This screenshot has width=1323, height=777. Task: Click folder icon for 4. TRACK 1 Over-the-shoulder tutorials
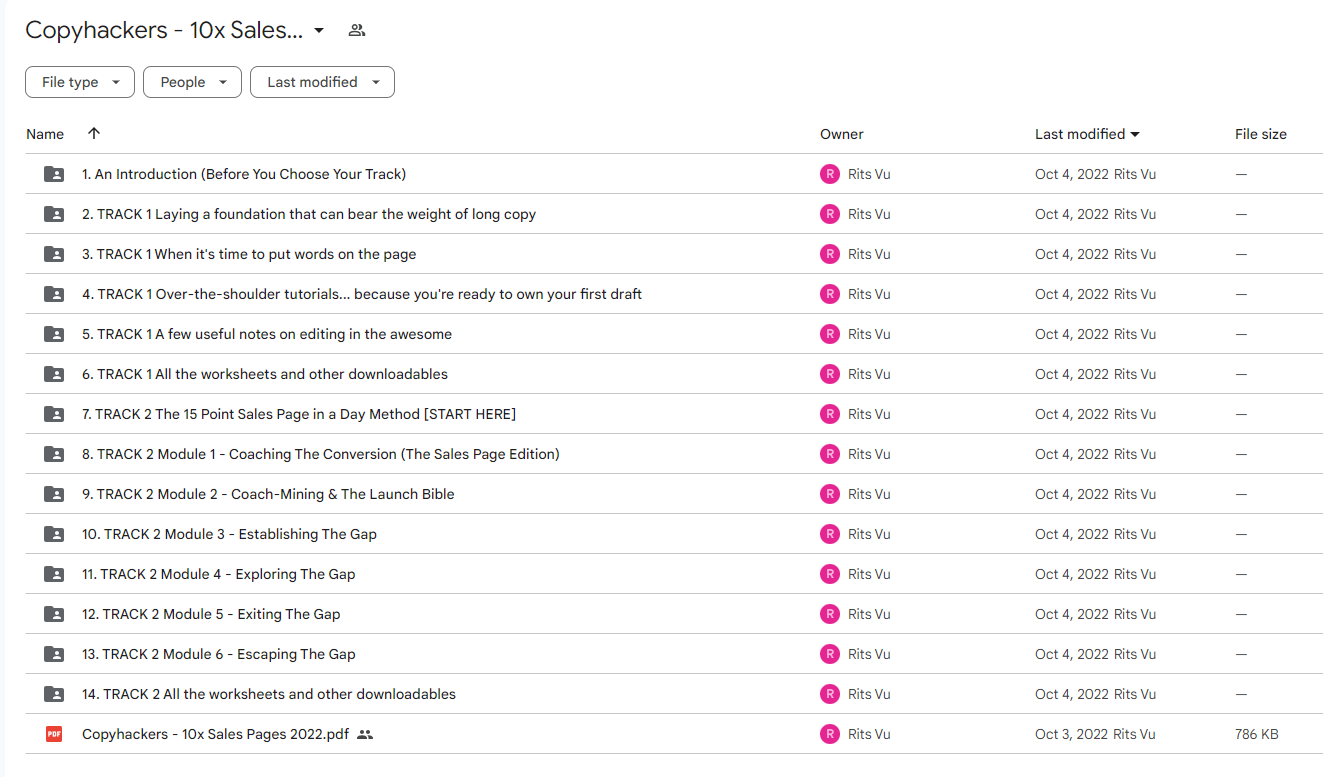(54, 294)
